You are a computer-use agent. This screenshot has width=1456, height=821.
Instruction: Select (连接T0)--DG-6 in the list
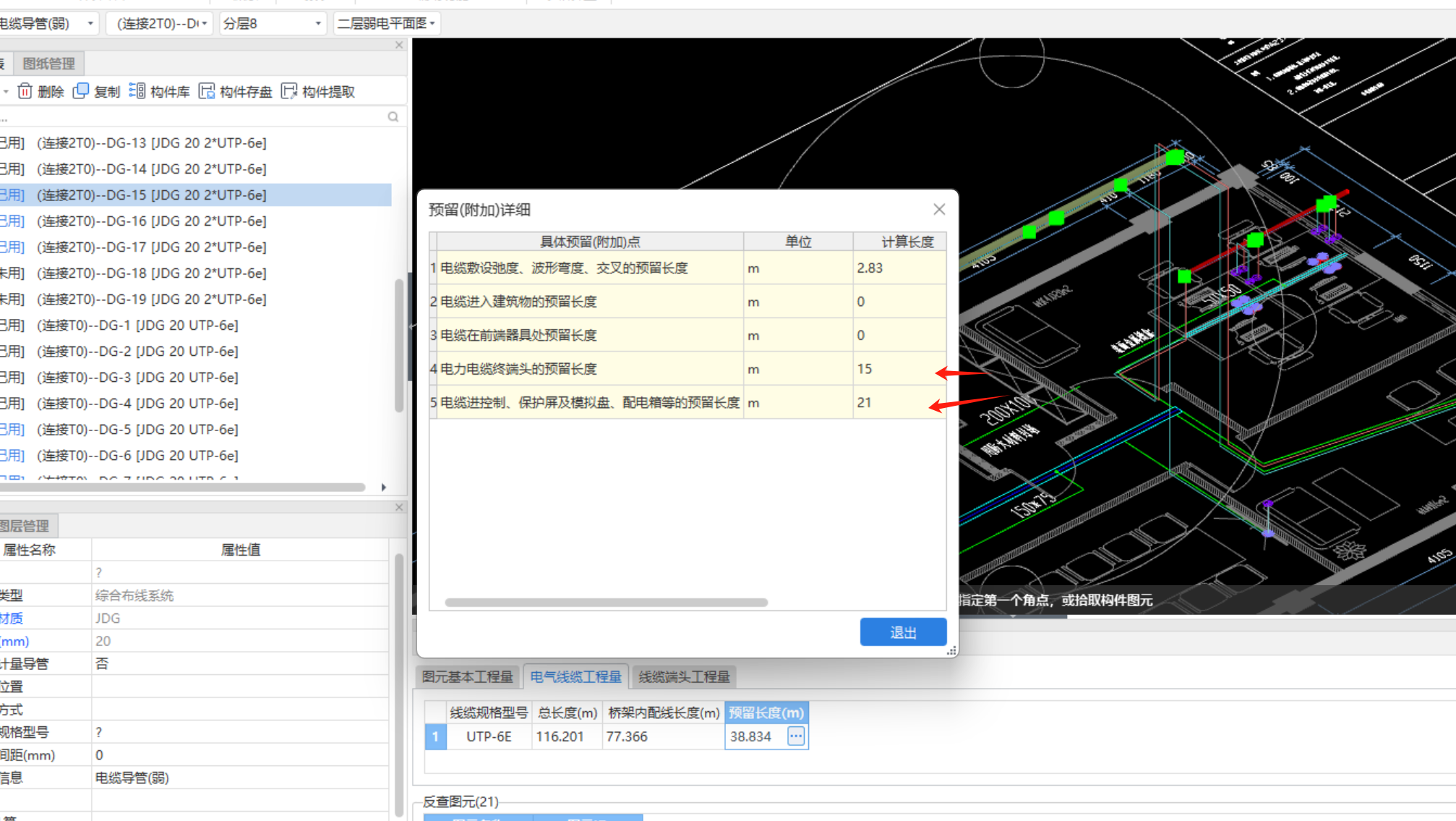(x=137, y=455)
